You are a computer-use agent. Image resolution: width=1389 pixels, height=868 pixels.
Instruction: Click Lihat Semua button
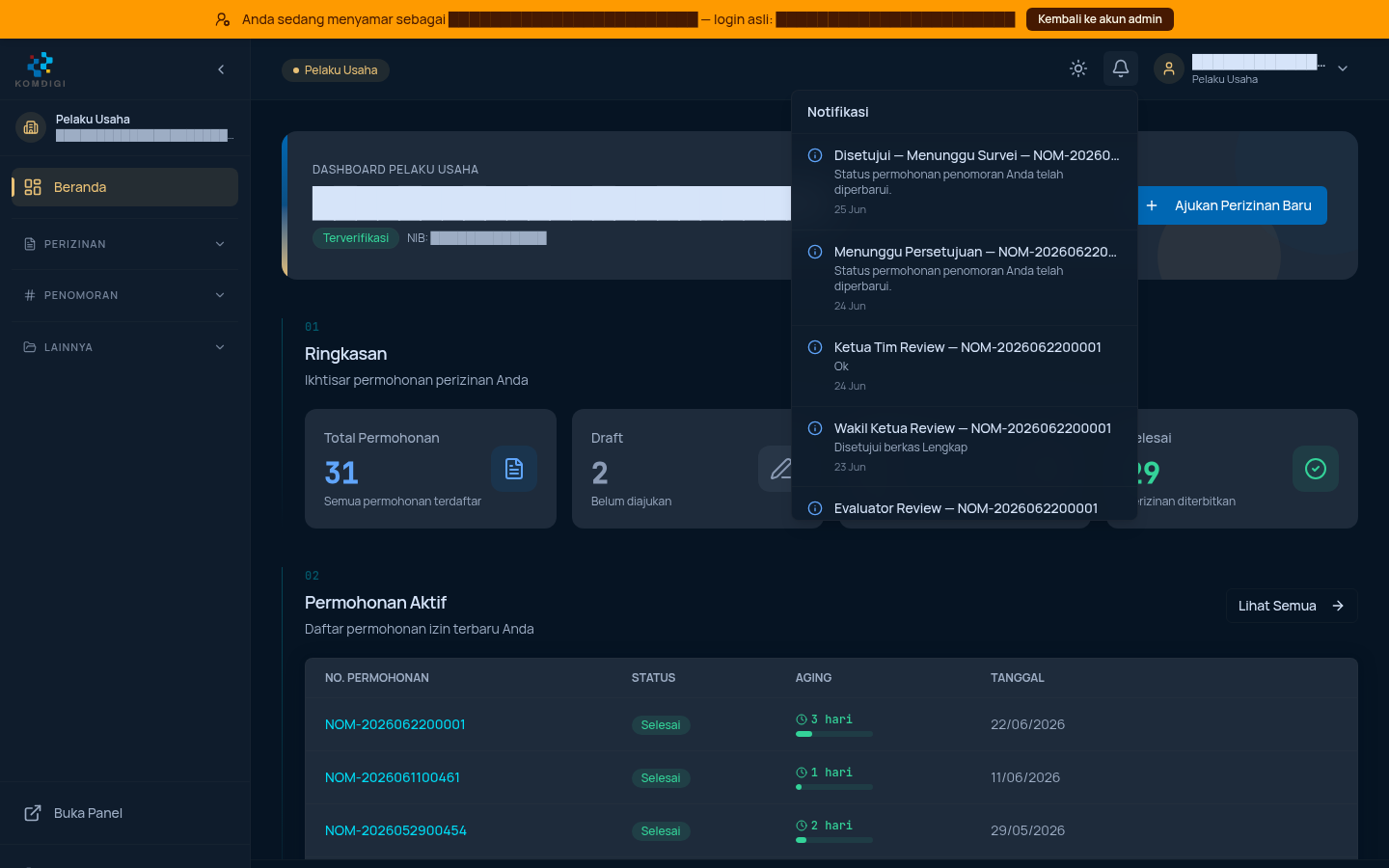tap(1292, 606)
